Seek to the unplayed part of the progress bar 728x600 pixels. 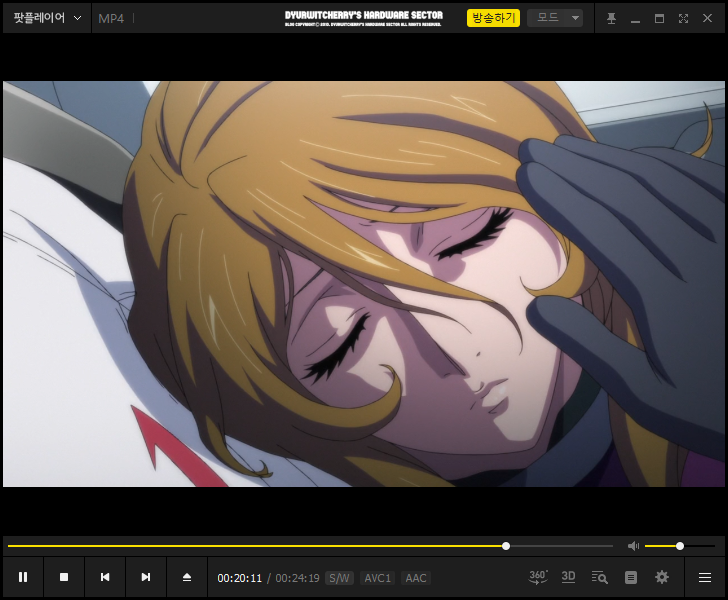(x=562, y=546)
